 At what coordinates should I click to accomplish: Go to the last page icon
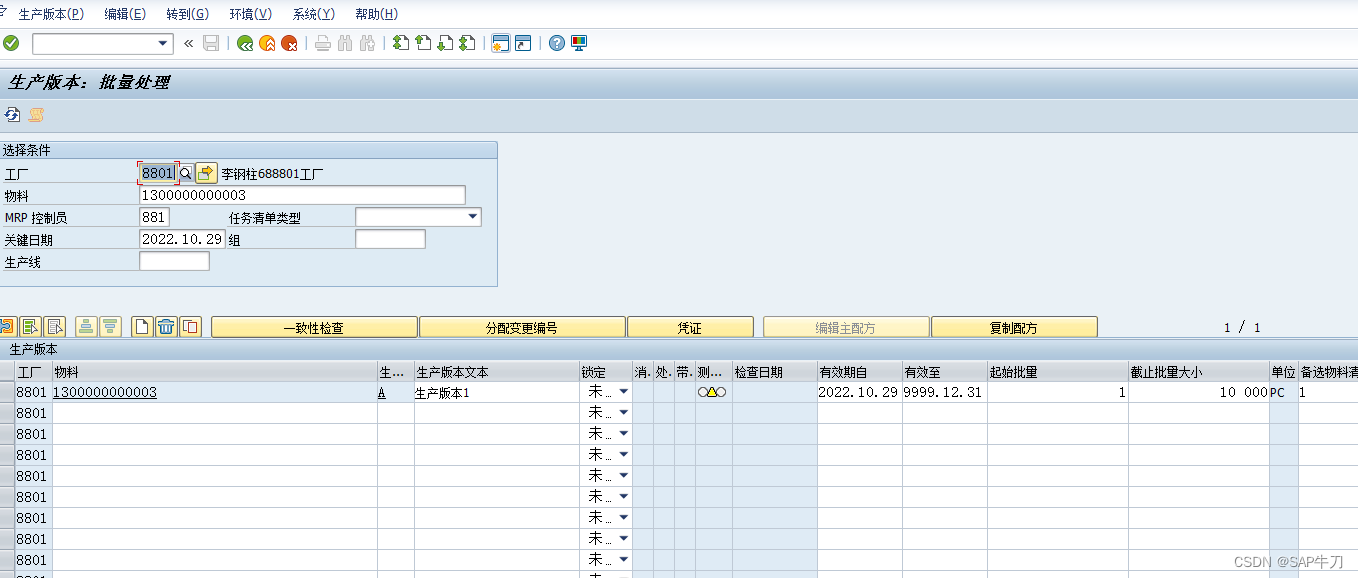[x=467, y=43]
